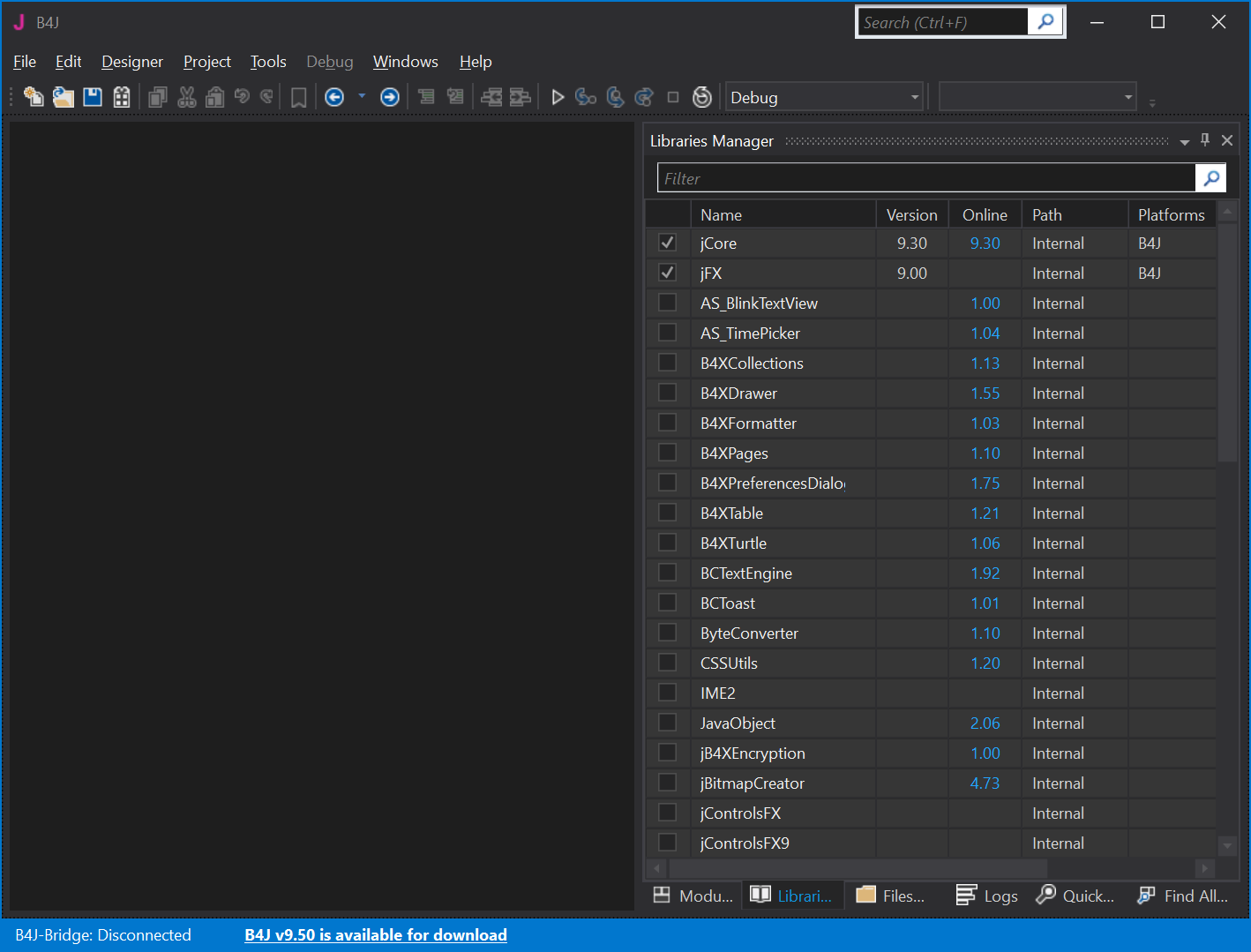Pin the Libraries Manager panel
Viewport: 1251px width, 952px height.
point(1205,140)
